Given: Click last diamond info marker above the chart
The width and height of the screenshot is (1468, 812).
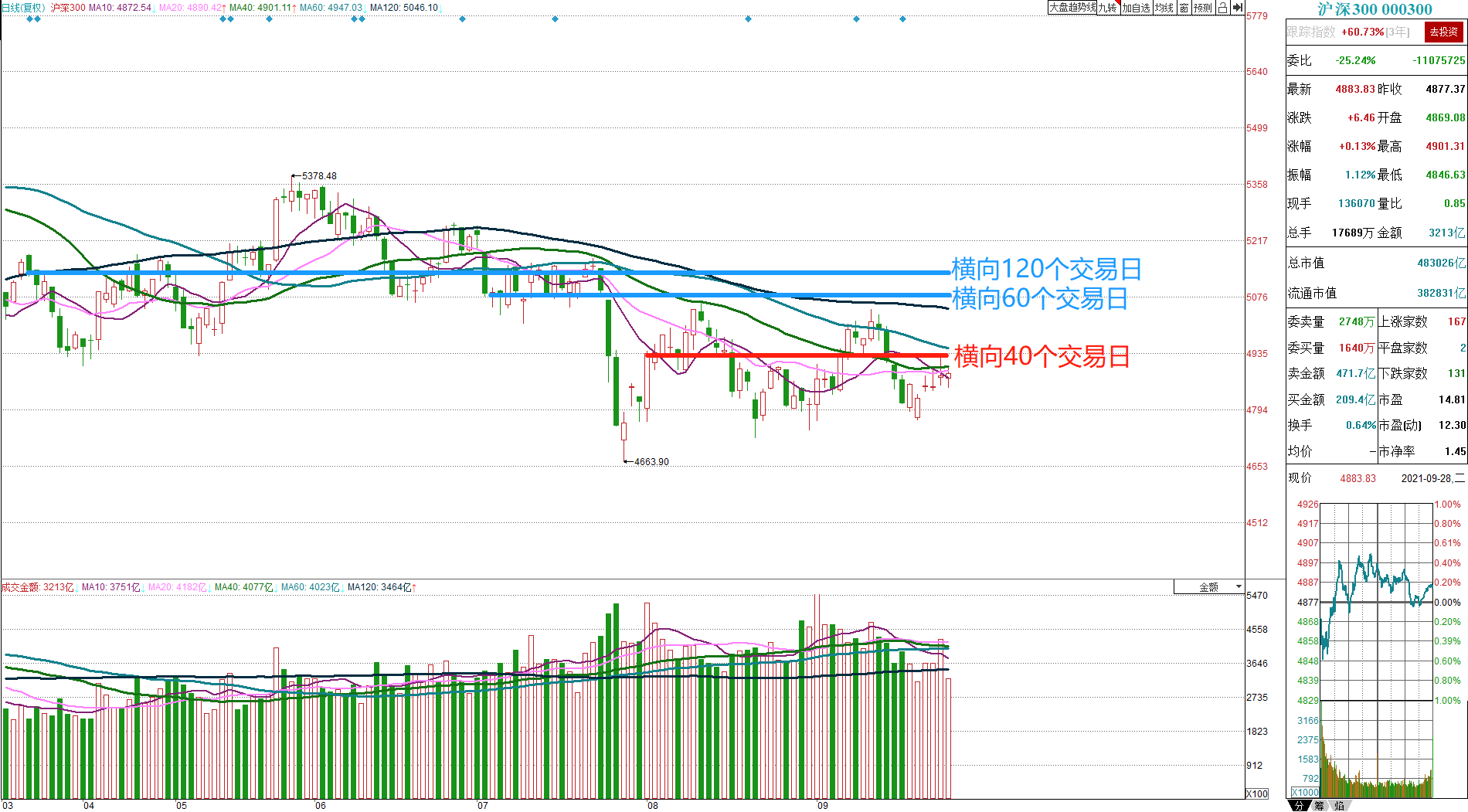Looking at the screenshot, I should 902,19.
